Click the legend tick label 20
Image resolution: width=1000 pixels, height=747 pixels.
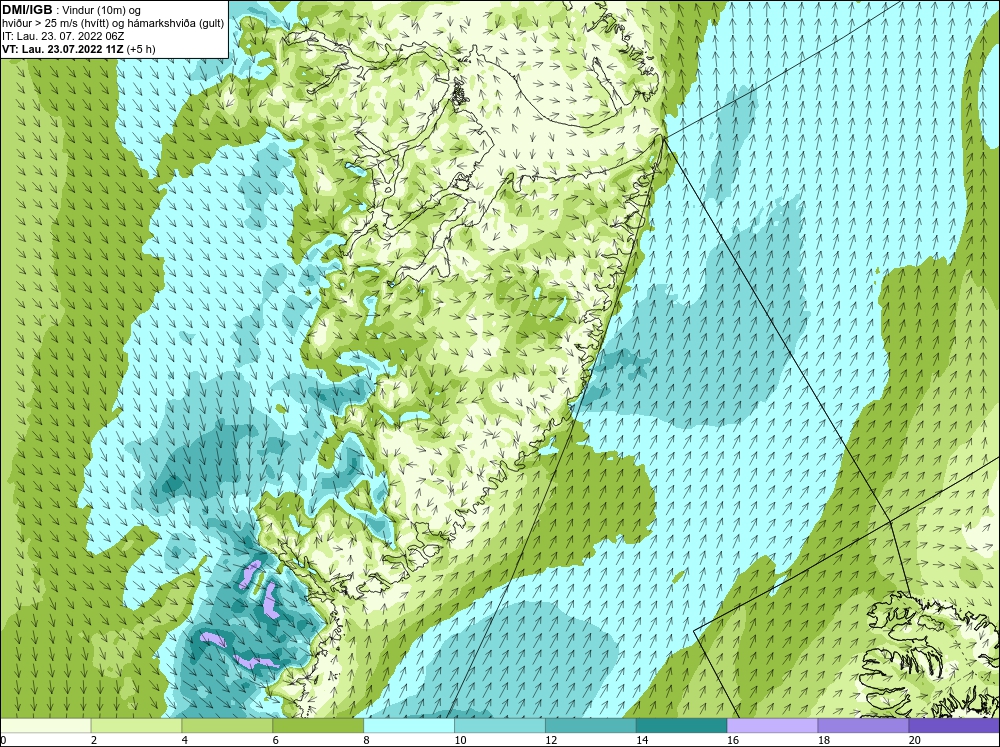point(915,740)
